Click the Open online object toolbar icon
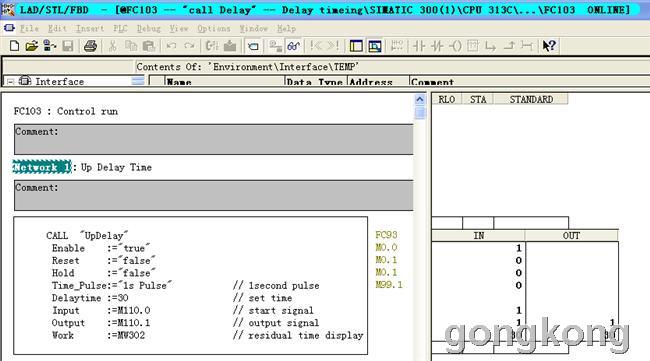Screen dimensions: 650x361 [x=50, y=46]
